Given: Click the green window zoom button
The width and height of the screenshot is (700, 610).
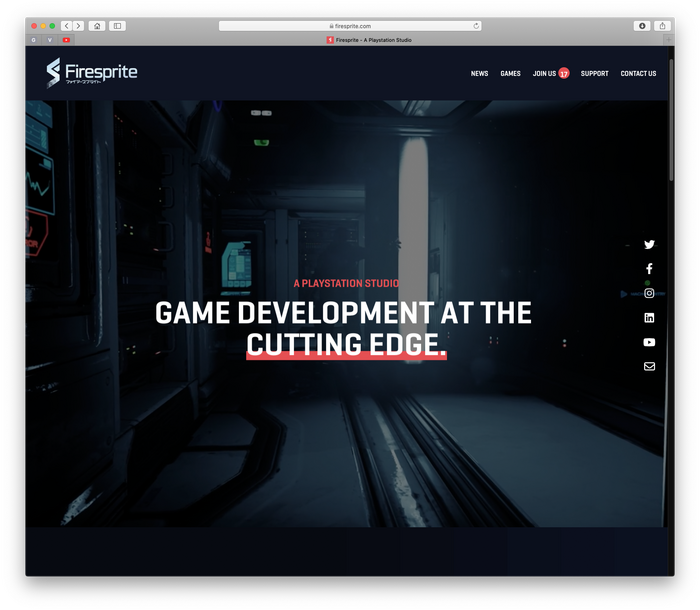Looking at the screenshot, I should pyautogui.click(x=52, y=26).
